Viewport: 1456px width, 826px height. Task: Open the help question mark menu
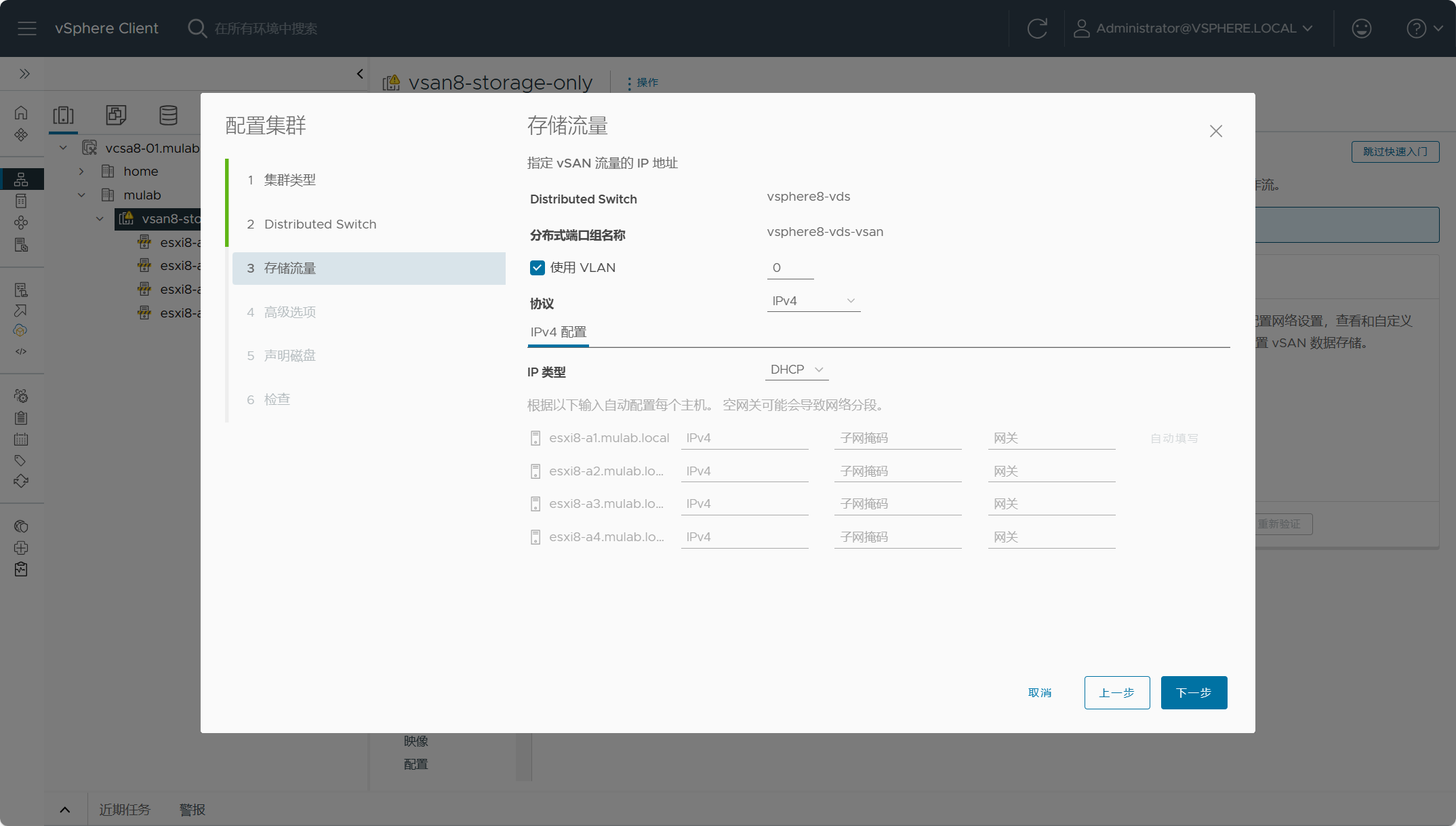1424,28
